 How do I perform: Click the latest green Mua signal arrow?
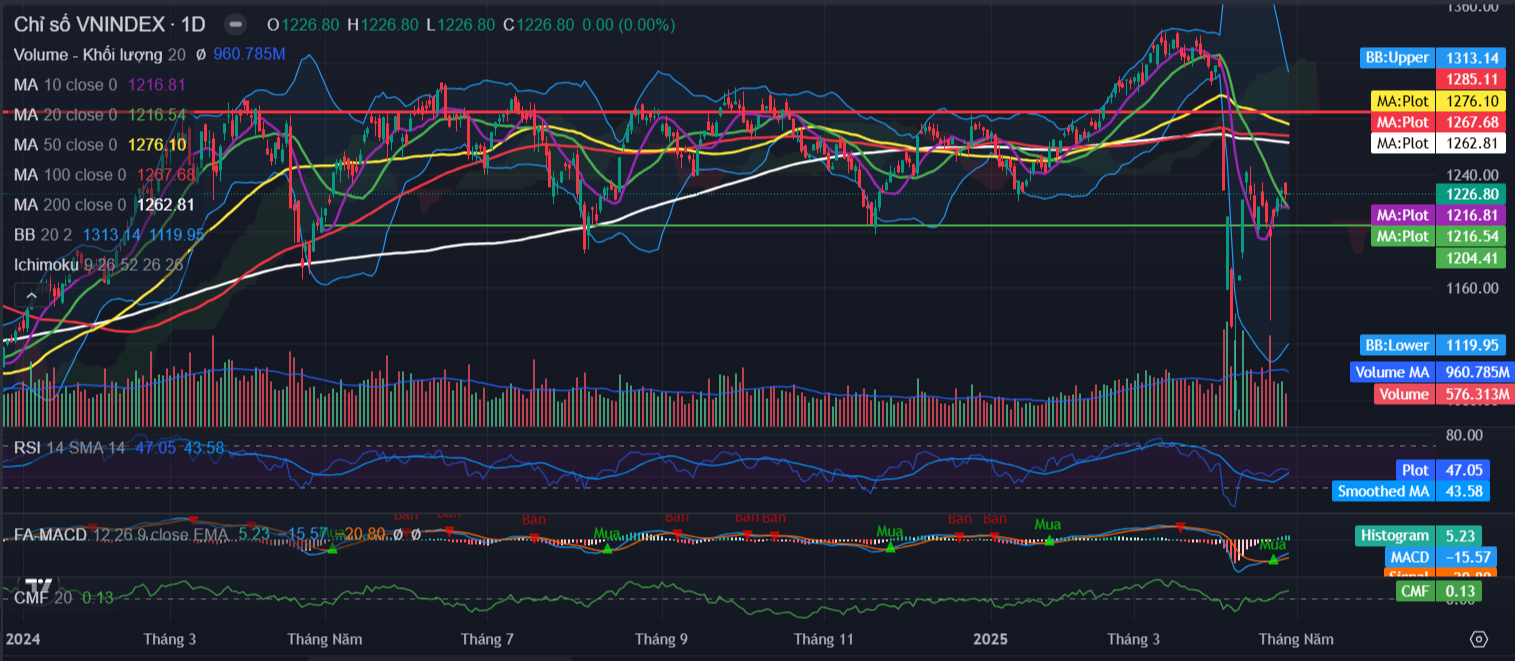[x=1272, y=560]
